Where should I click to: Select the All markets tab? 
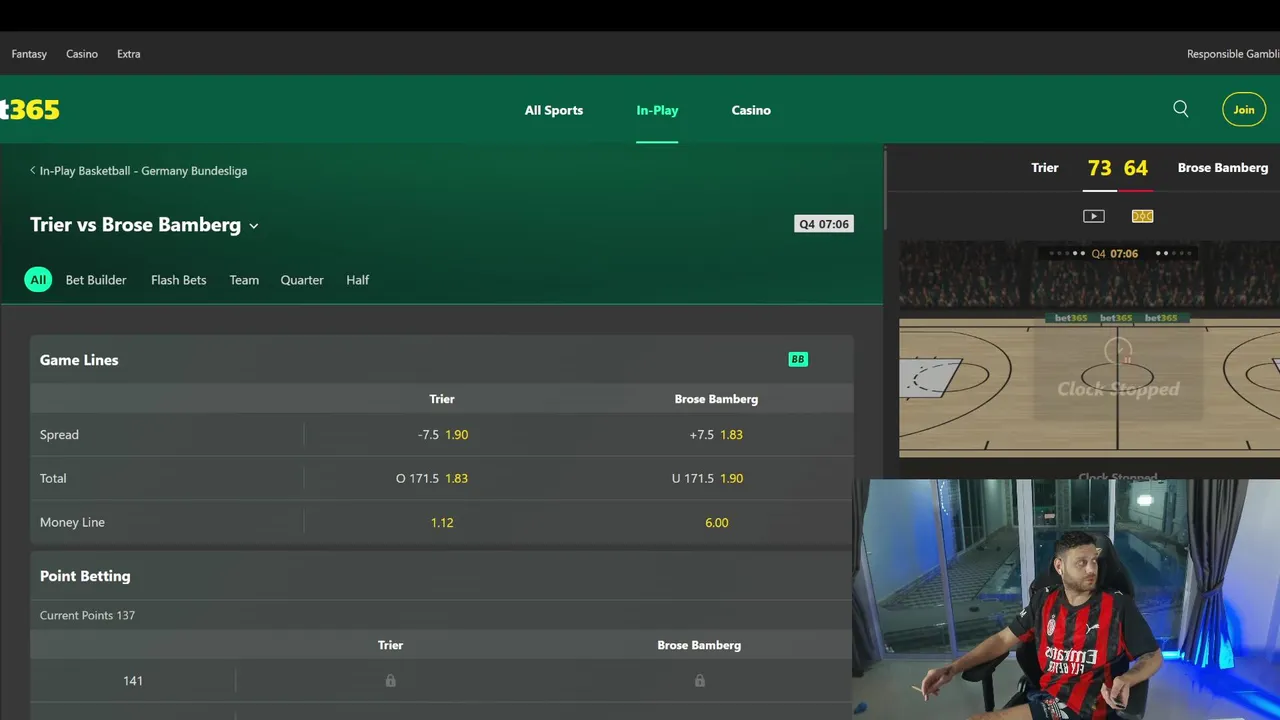[38, 280]
